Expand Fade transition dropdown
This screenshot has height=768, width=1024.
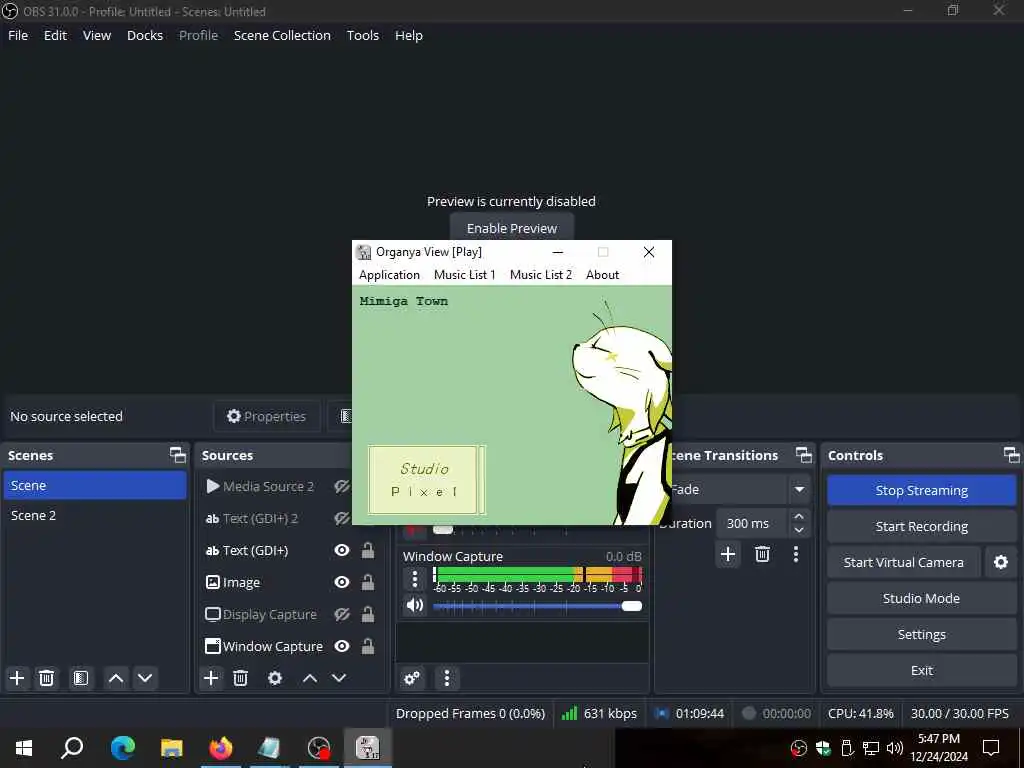[x=799, y=489]
